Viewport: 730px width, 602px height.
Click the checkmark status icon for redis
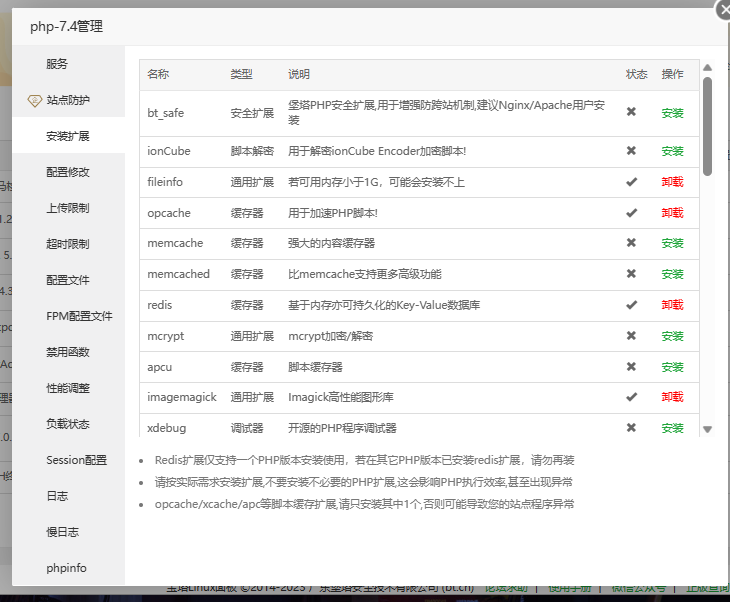(631, 305)
